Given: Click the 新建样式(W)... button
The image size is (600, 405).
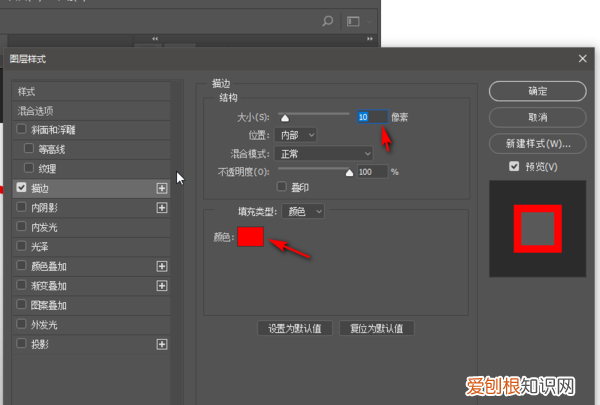Looking at the screenshot, I should [538, 144].
